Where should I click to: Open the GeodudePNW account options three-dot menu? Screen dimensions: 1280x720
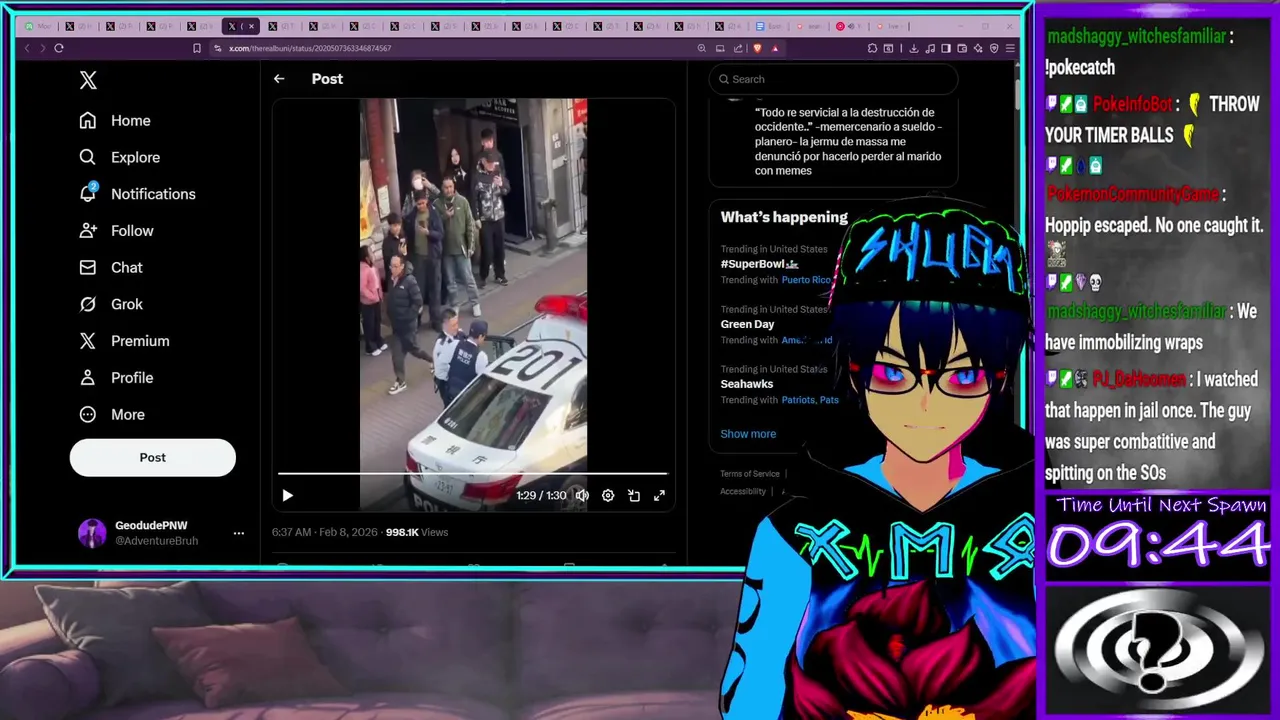coord(239,533)
